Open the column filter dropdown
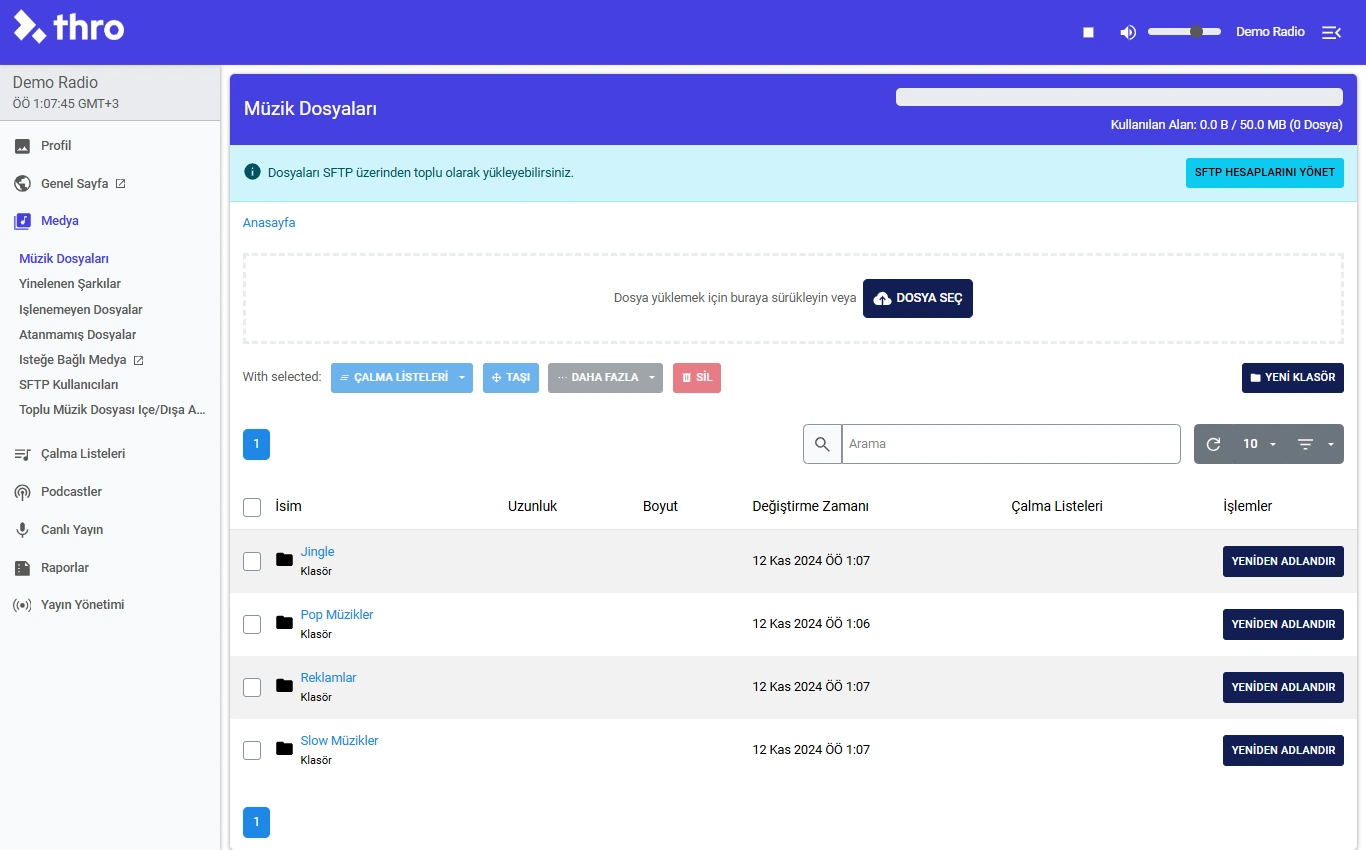The height and width of the screenshot is (850, 1366). click(x=1316, y=444)
